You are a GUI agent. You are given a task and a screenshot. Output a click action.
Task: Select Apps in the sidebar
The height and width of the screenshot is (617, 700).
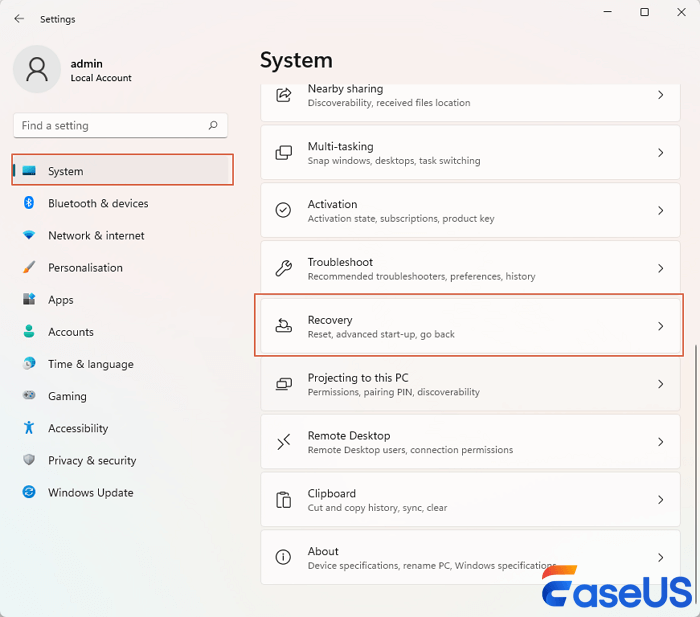point(61,300)
